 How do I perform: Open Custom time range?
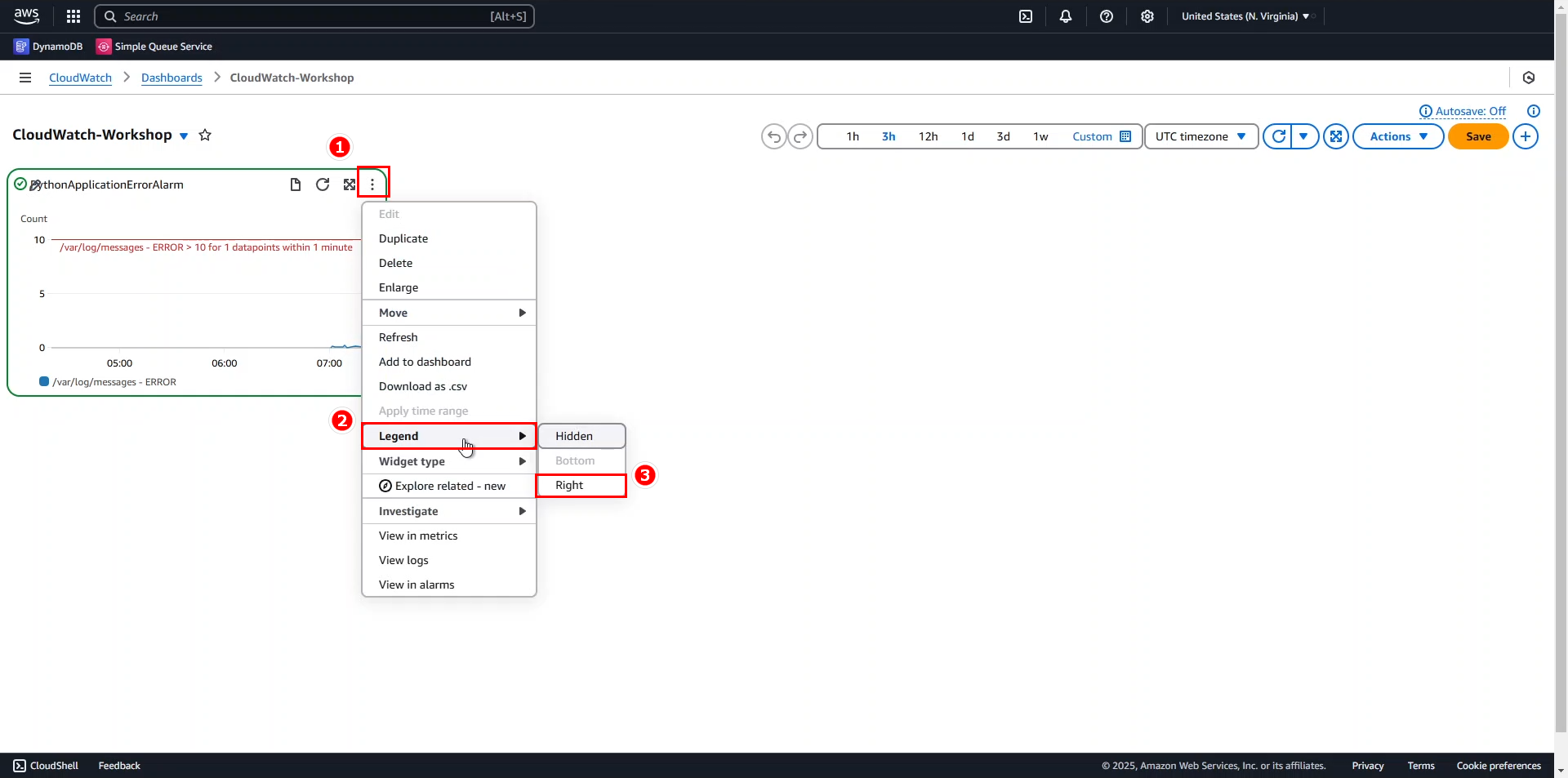point(1092,136)
